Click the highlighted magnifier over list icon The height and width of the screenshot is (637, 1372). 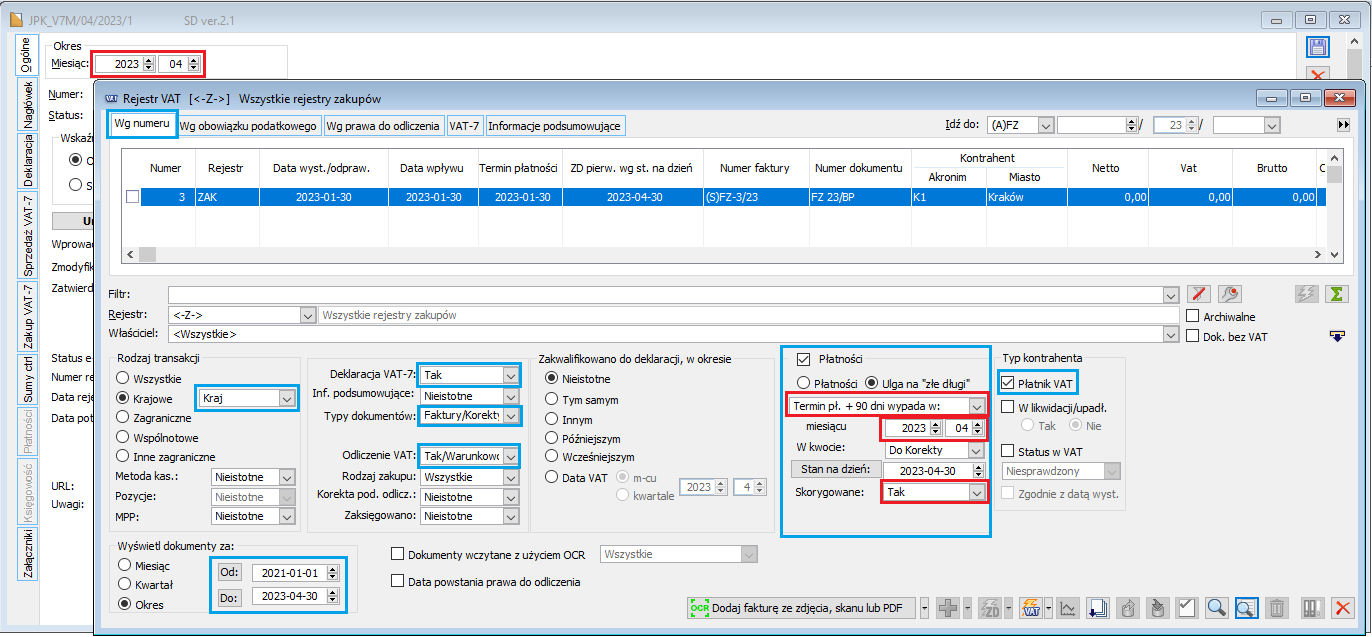tap(1247, 607)
